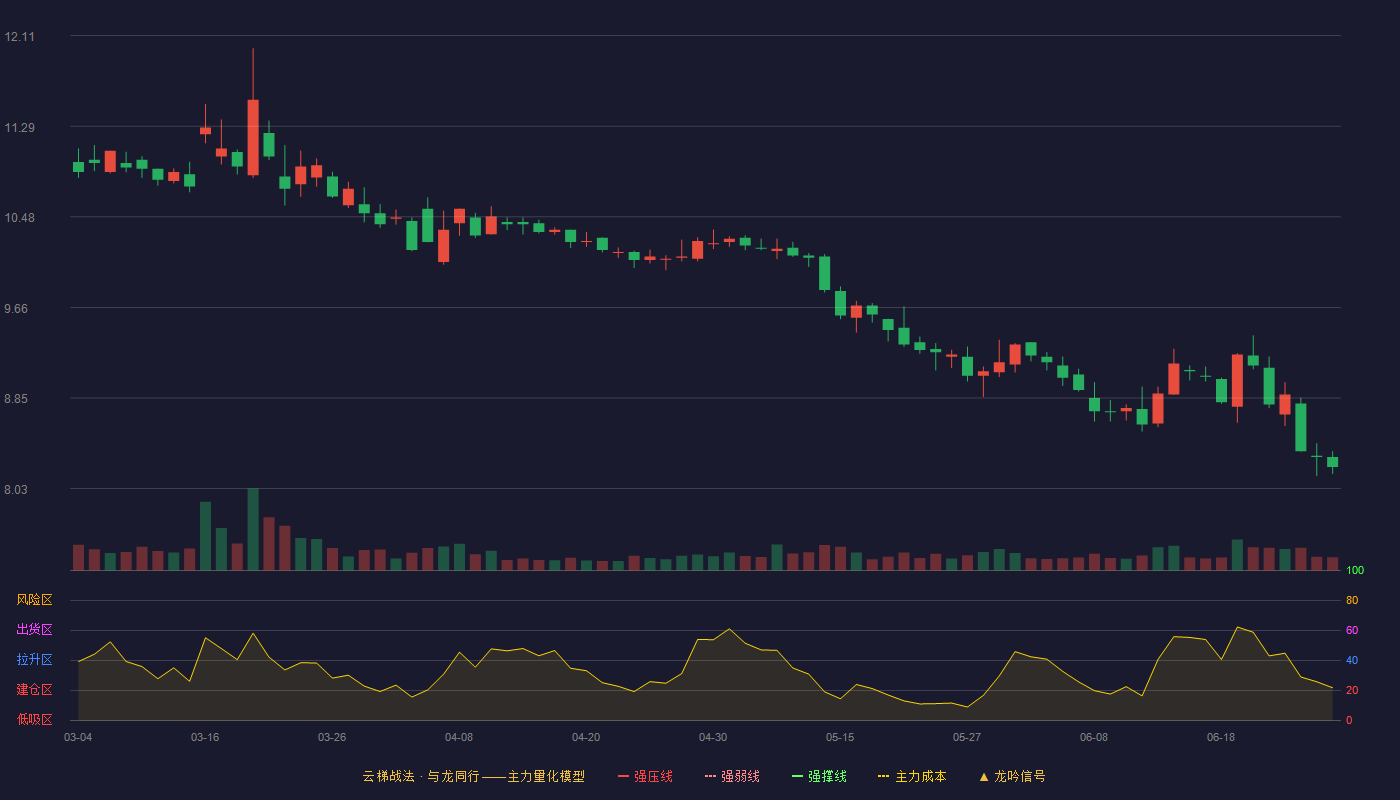Click the 100 indicator scale label
The image size is (1400, 800).
[x=1355, y=571]
